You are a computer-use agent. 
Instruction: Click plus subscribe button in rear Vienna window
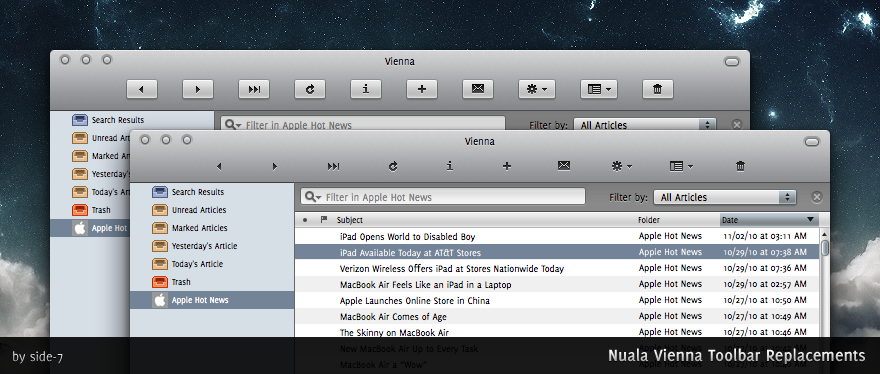[422, 89]
